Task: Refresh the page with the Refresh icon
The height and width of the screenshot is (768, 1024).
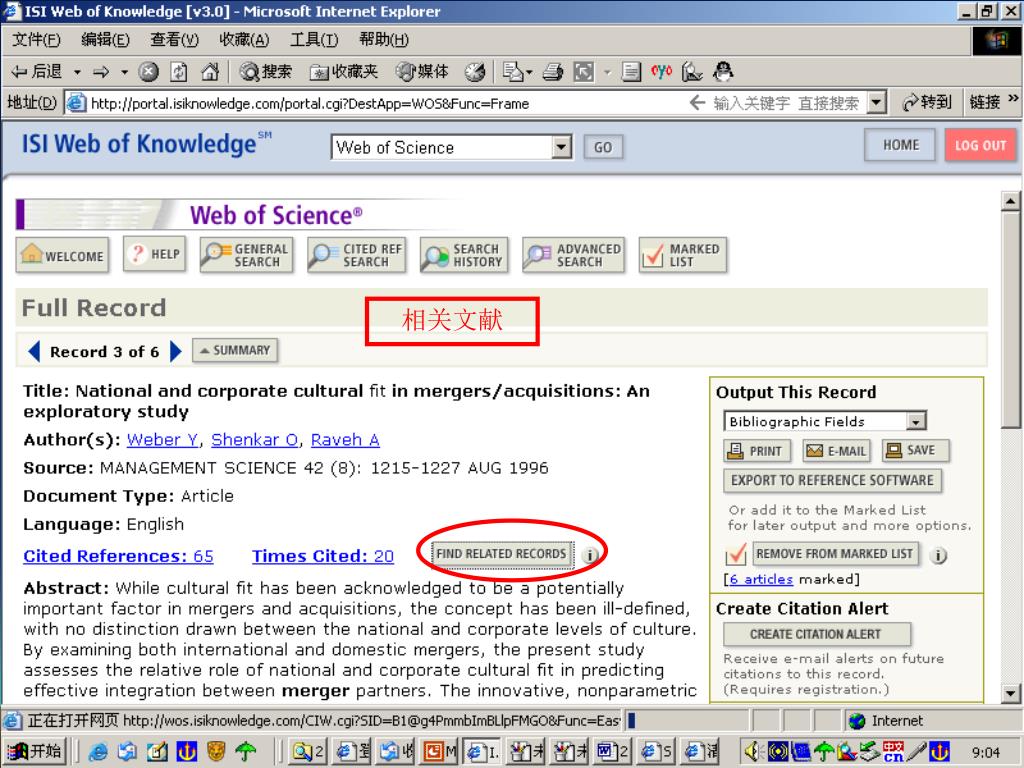Action: [x=179, y=71]
